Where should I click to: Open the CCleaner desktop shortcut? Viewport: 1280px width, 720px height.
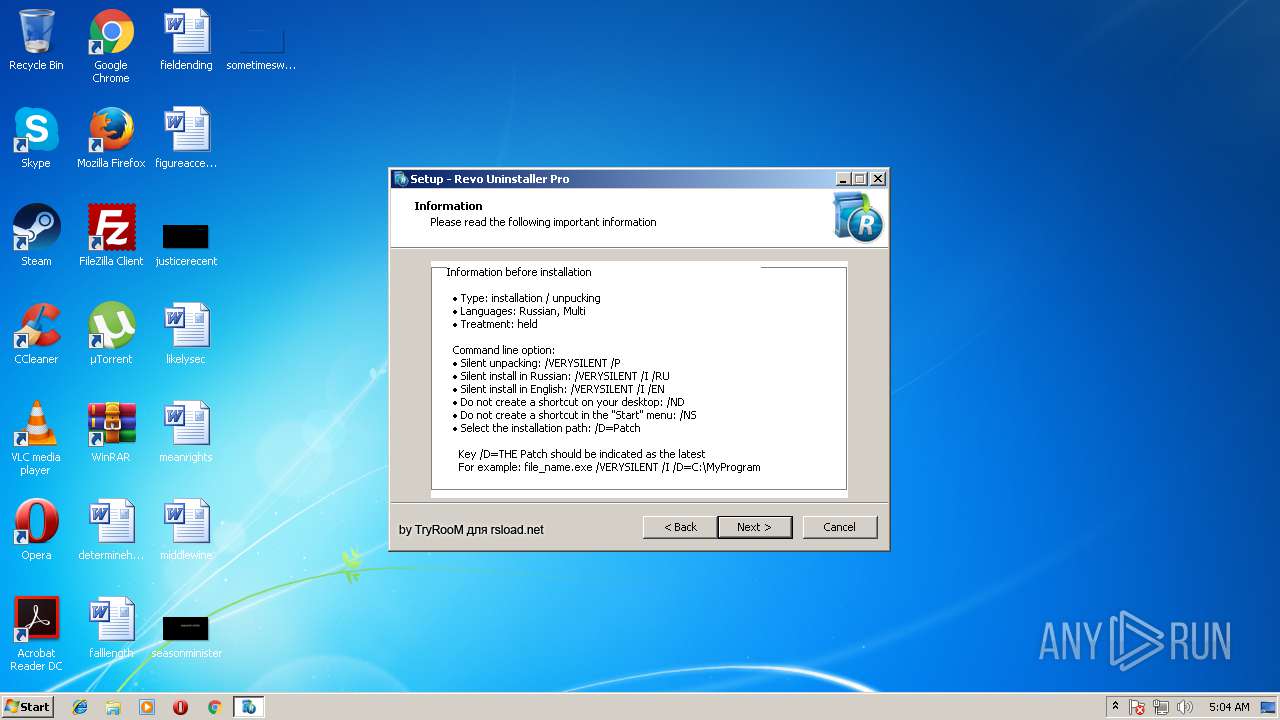coord(36,334)
